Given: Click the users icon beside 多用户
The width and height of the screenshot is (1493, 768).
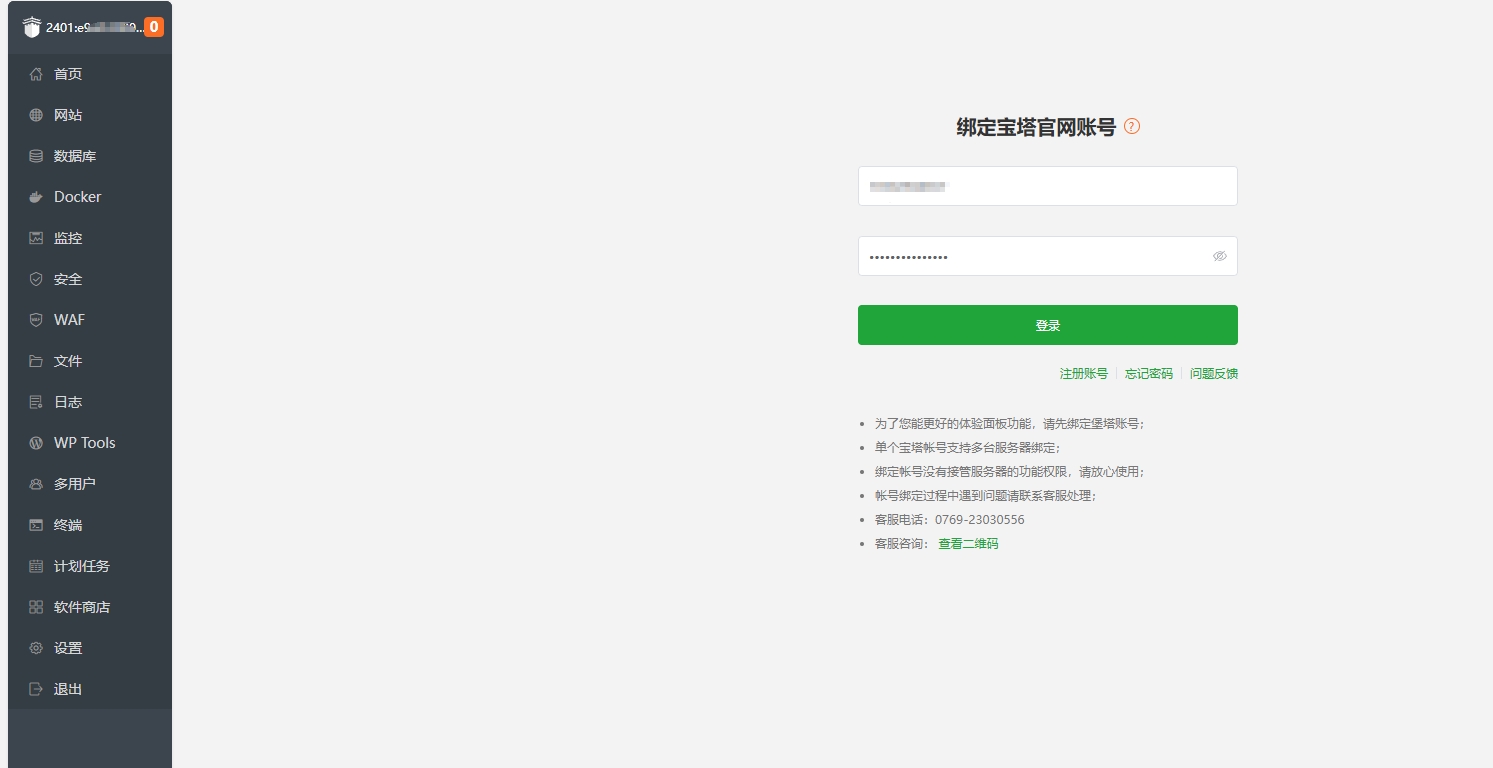Looking at the screenshot, I should coord(36,484).
